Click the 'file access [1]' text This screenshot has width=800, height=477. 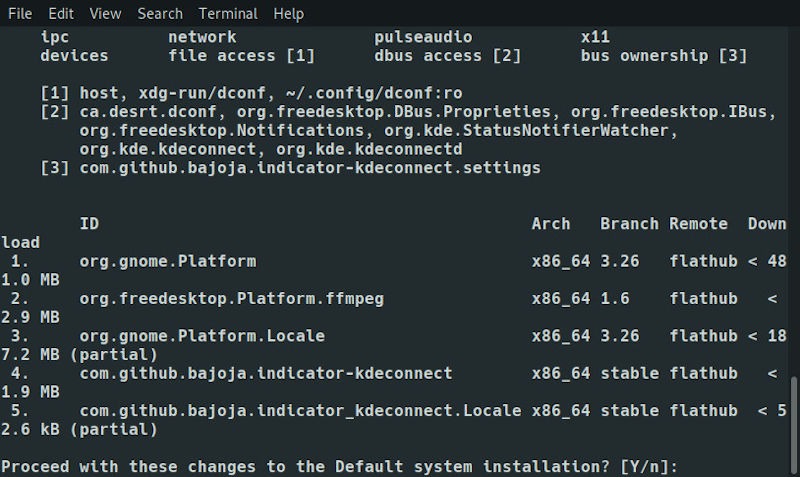click(242, 55)
